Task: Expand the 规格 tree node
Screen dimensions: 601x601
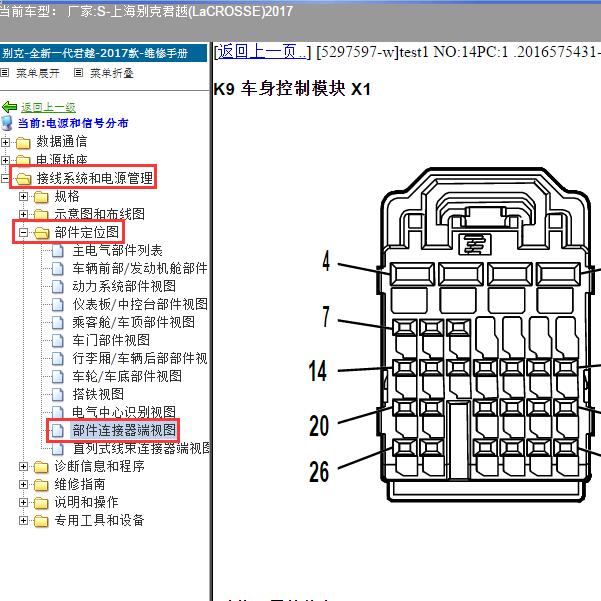Action: click(23, 196)
